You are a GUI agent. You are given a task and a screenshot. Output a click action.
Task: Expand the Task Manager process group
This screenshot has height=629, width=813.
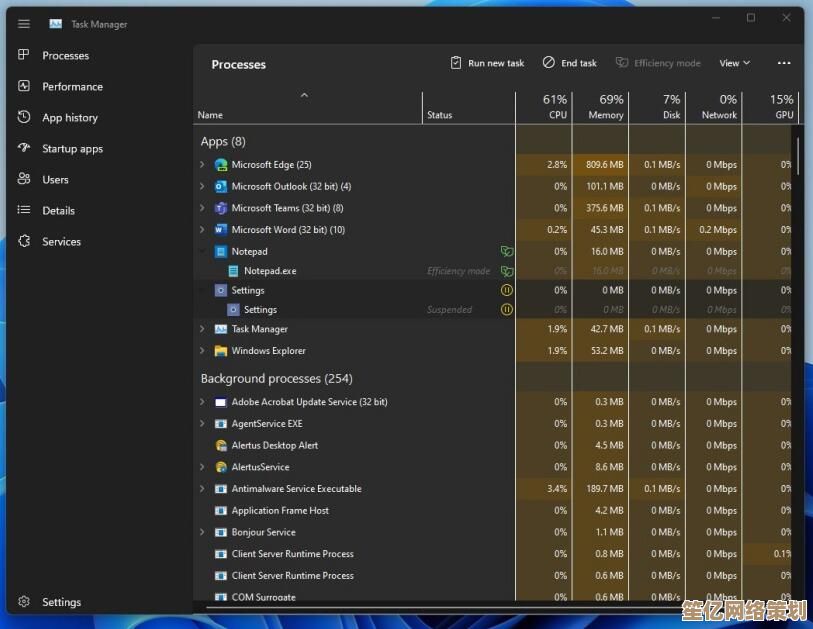pos(202,329)
